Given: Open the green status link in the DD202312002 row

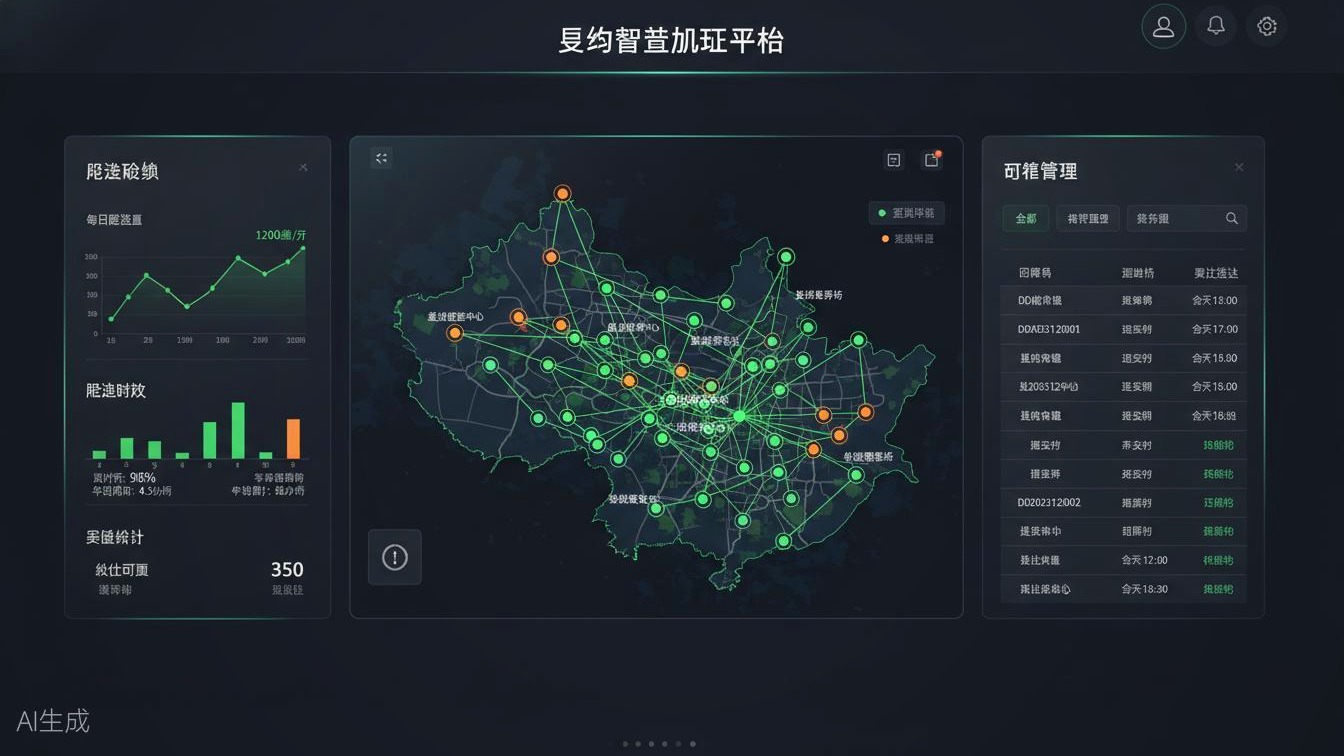Looking at the screenshot, I should click(1218, 503).
